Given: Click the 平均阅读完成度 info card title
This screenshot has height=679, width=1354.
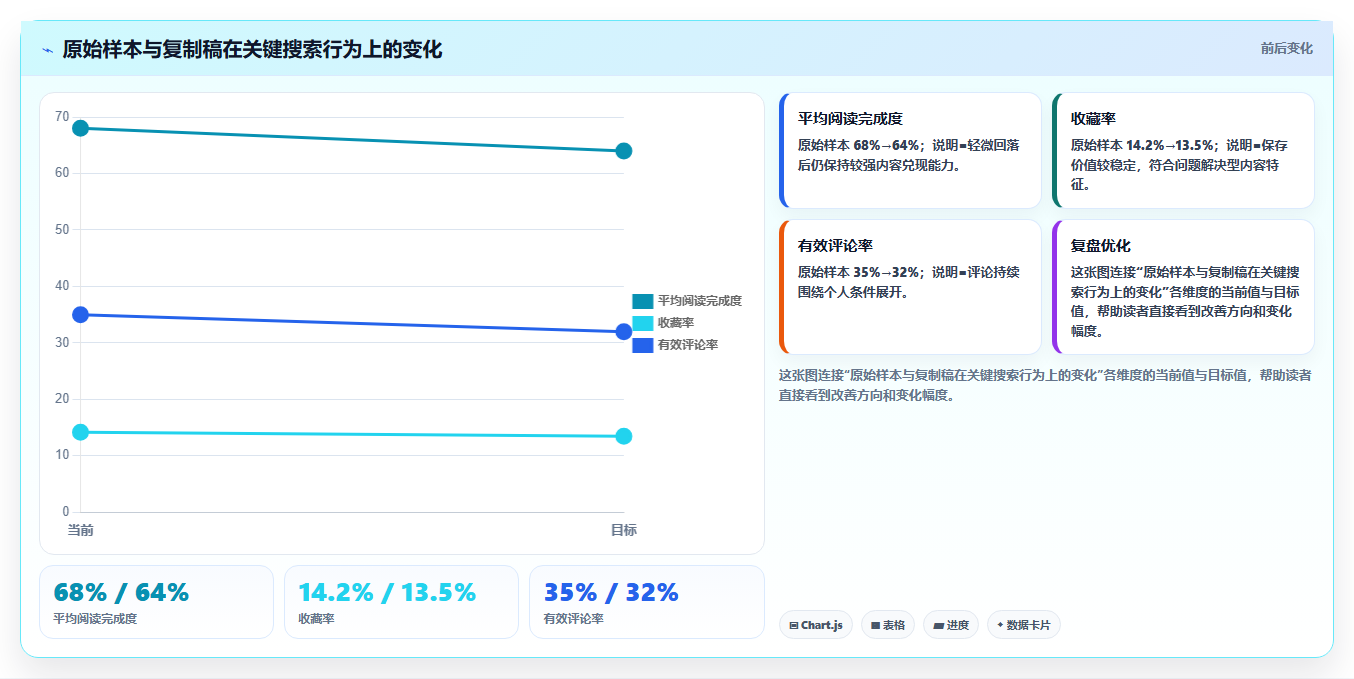Looking at the screenshot, I should (850, 118).
